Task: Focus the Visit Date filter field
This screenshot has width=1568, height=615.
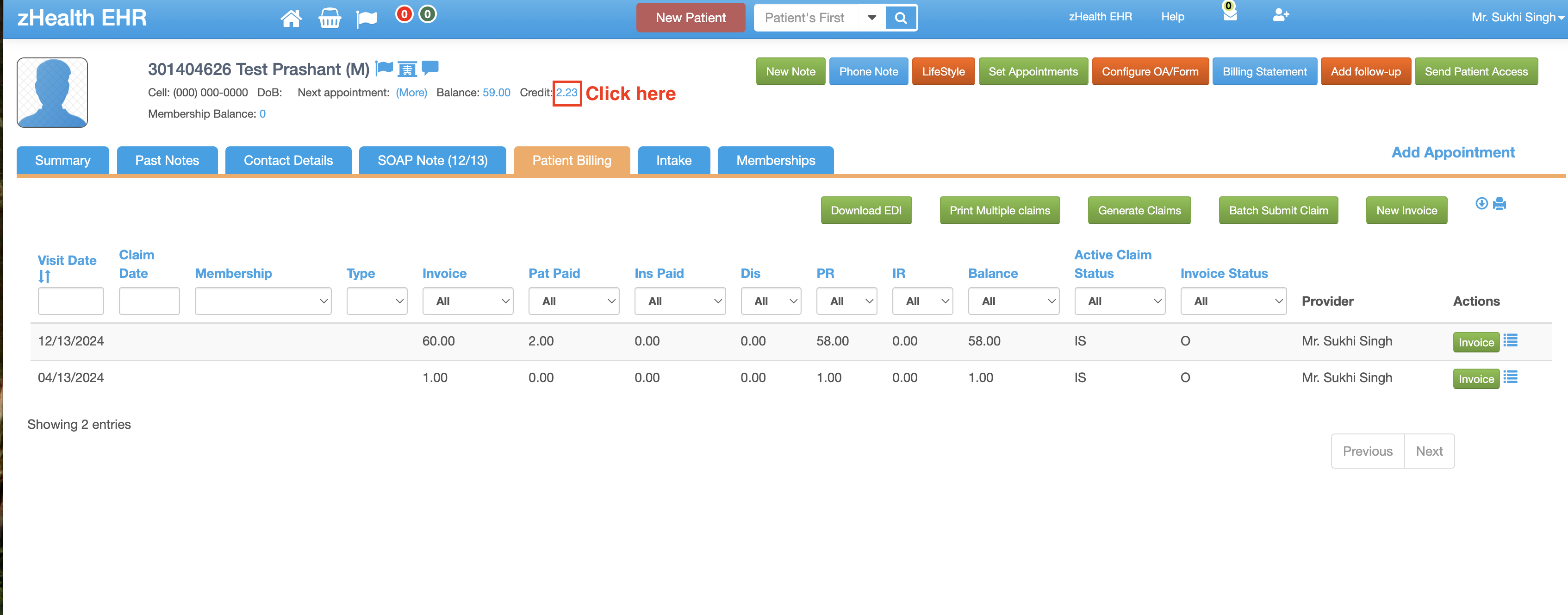Action: click(71, 301)
